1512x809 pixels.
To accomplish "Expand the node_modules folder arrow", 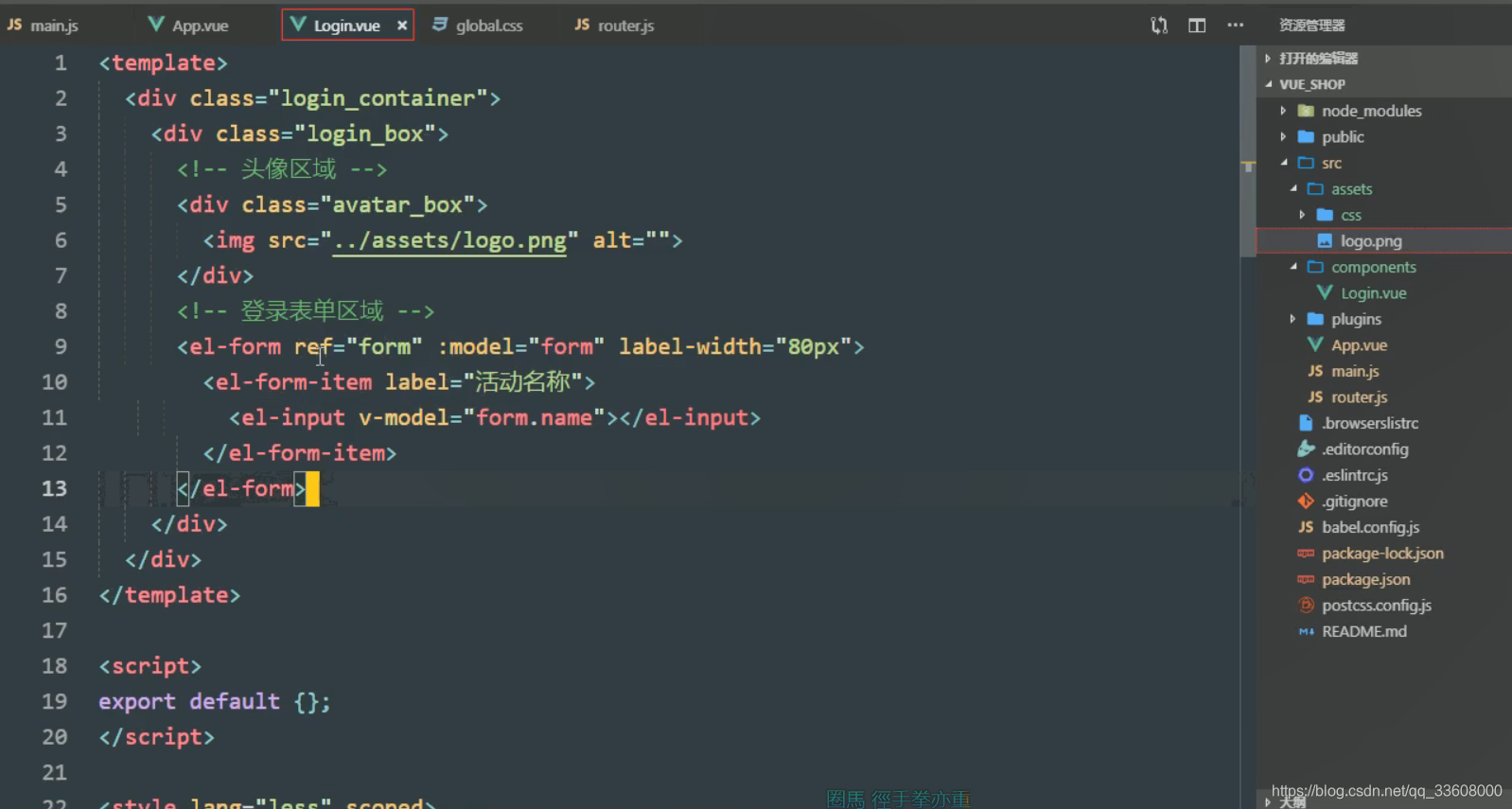I will click(x=1283, y=111).
